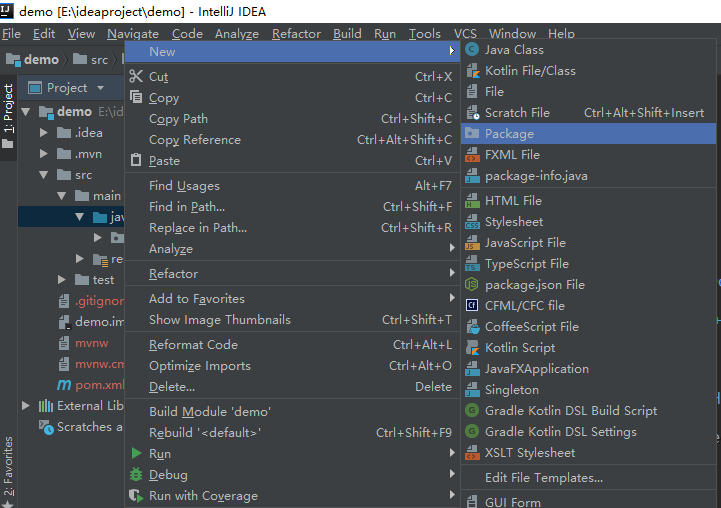721x508 pixels.
Task: Expand the .idea folder
Action: (44, 133)
